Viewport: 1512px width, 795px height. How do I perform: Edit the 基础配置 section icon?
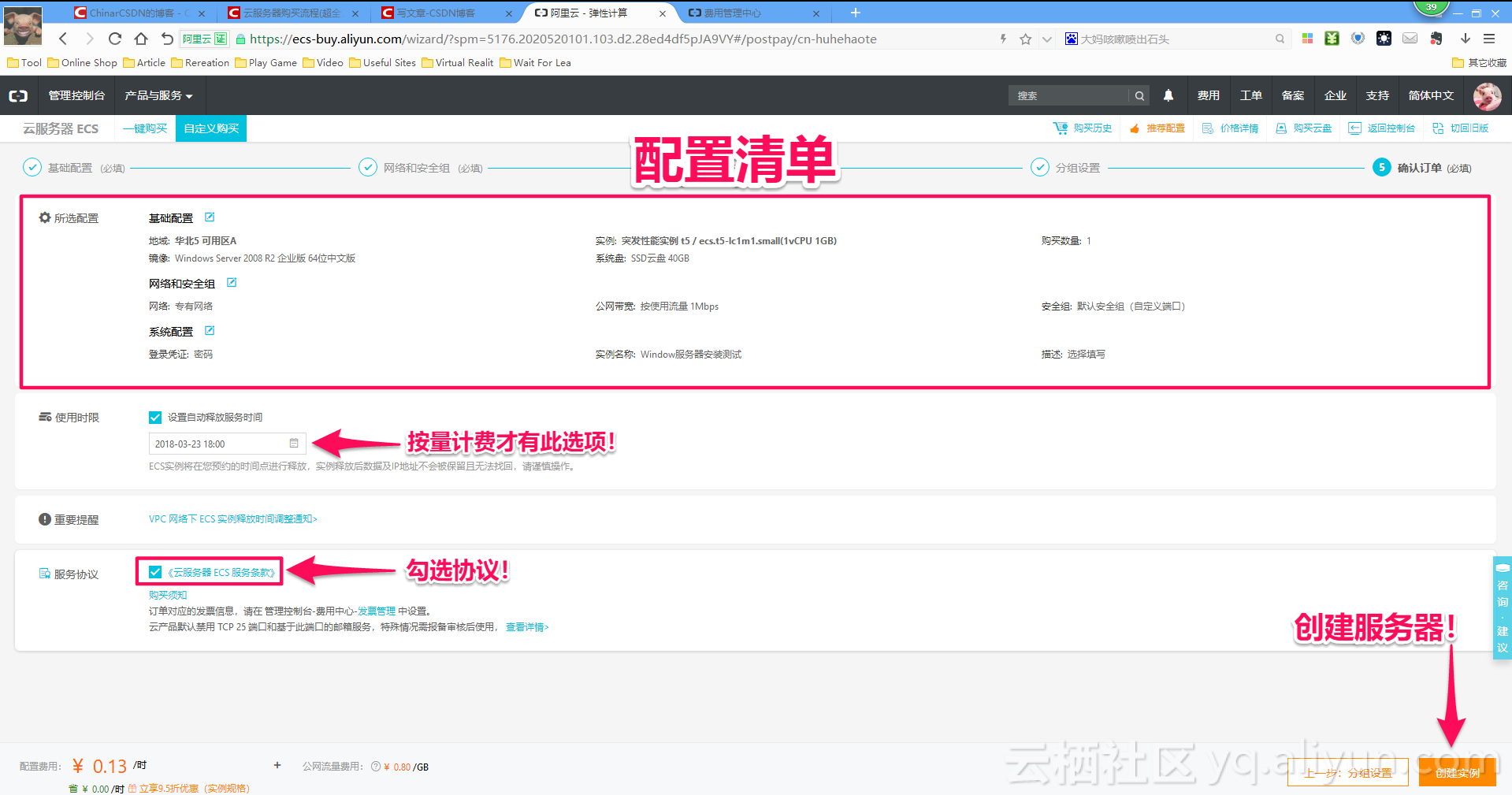coord(210,217)
